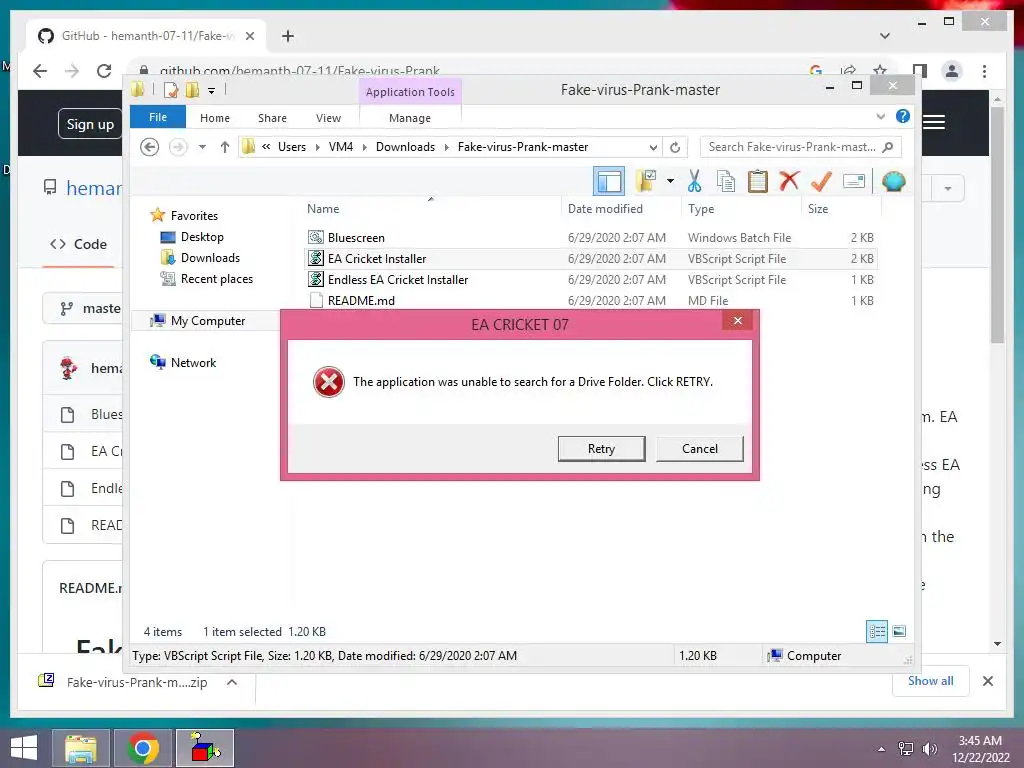Switch to the large icons view
The image size is (1024, 768).
pyautogui.click(x=899, y=631)
